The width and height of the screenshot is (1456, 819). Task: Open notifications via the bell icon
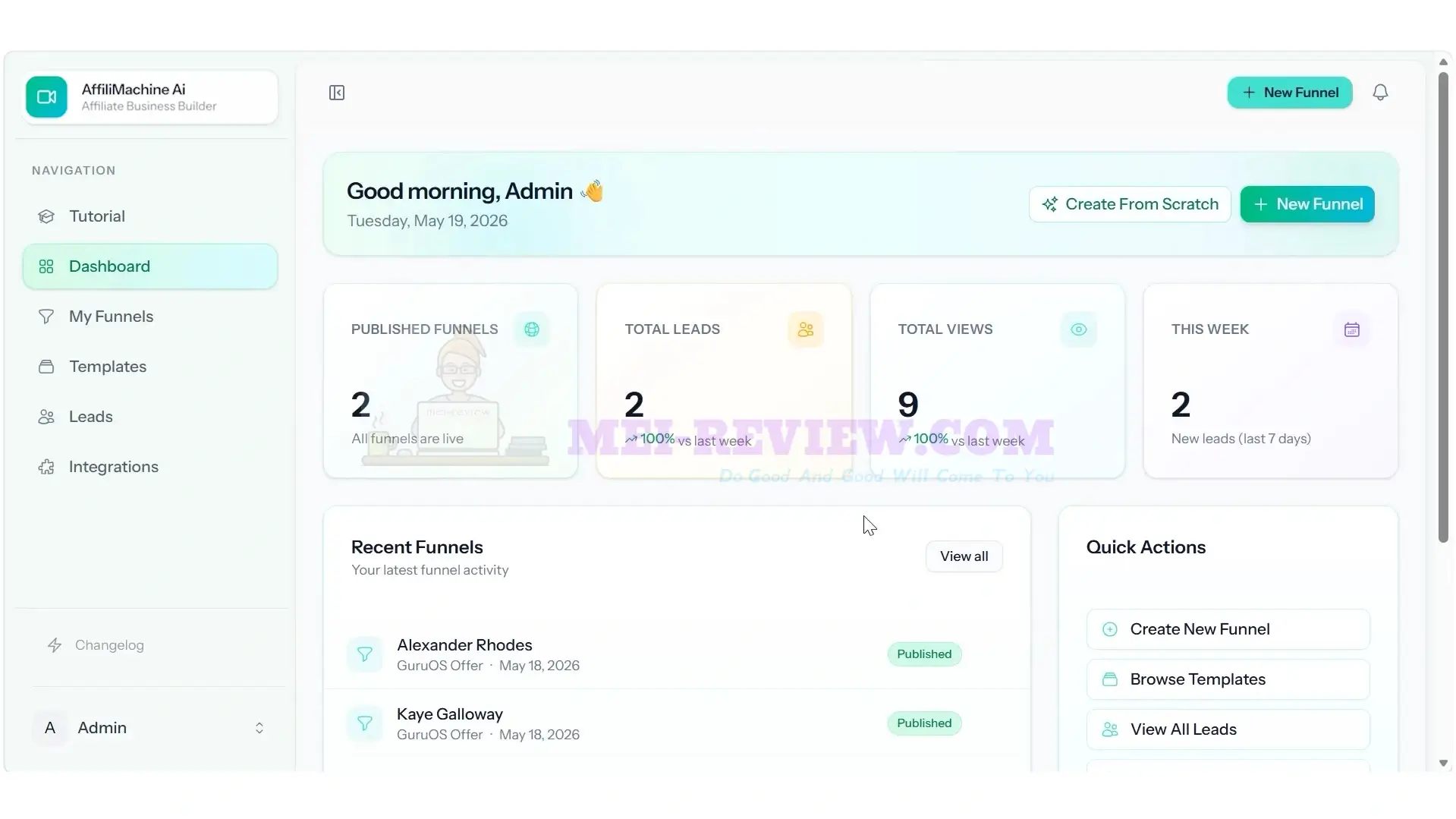coord(1380,93)
